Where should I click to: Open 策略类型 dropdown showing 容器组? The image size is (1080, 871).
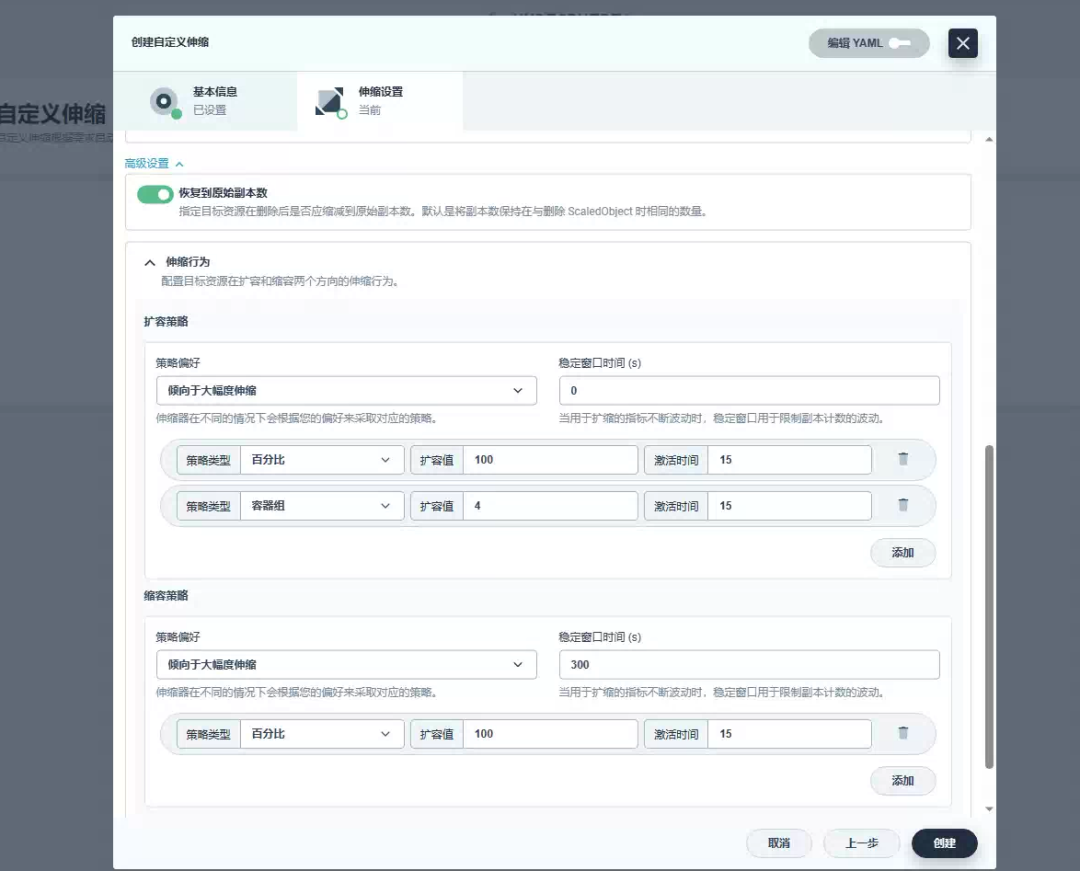[x=322, y=506]
